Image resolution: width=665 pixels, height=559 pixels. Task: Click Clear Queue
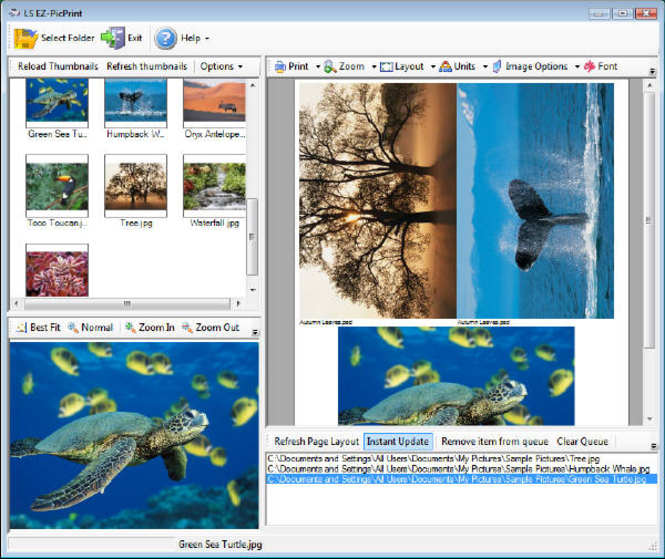coord(582,442)
